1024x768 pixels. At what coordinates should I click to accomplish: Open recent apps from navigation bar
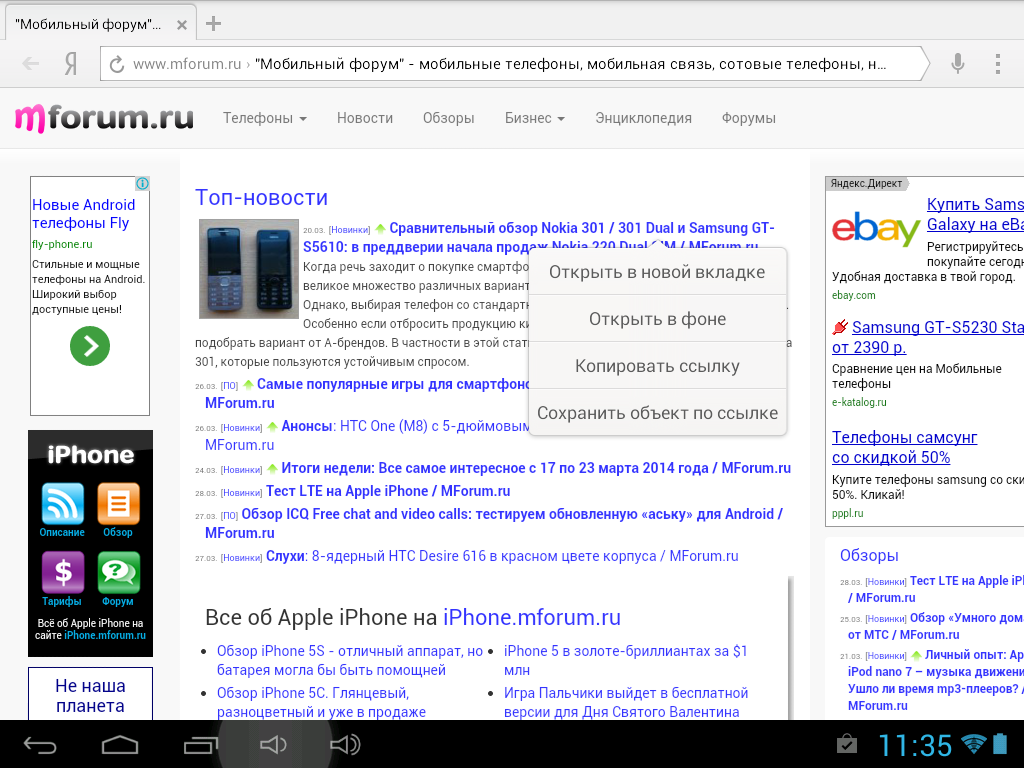pyautogui.click(x=199, y=745)
